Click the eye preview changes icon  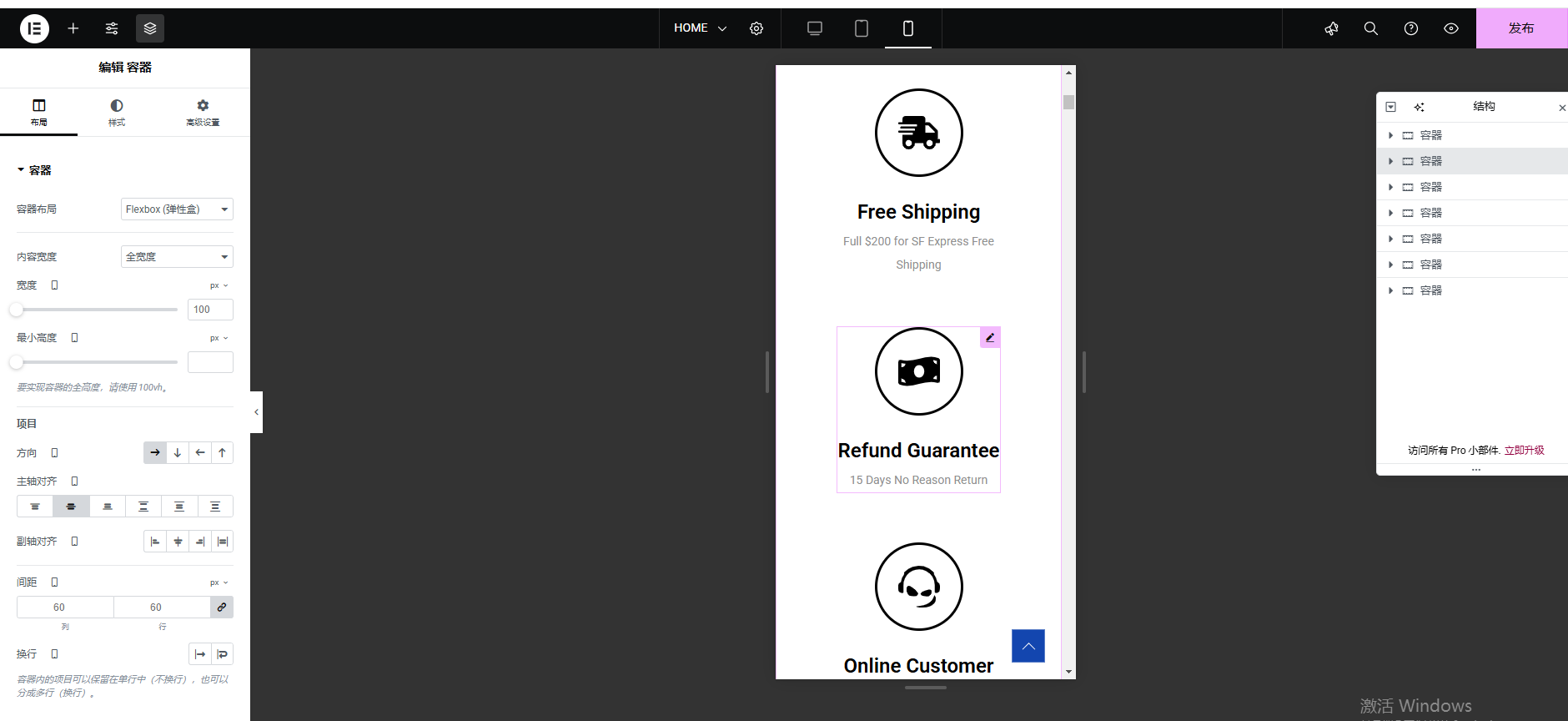click(x=1451, y=28)
